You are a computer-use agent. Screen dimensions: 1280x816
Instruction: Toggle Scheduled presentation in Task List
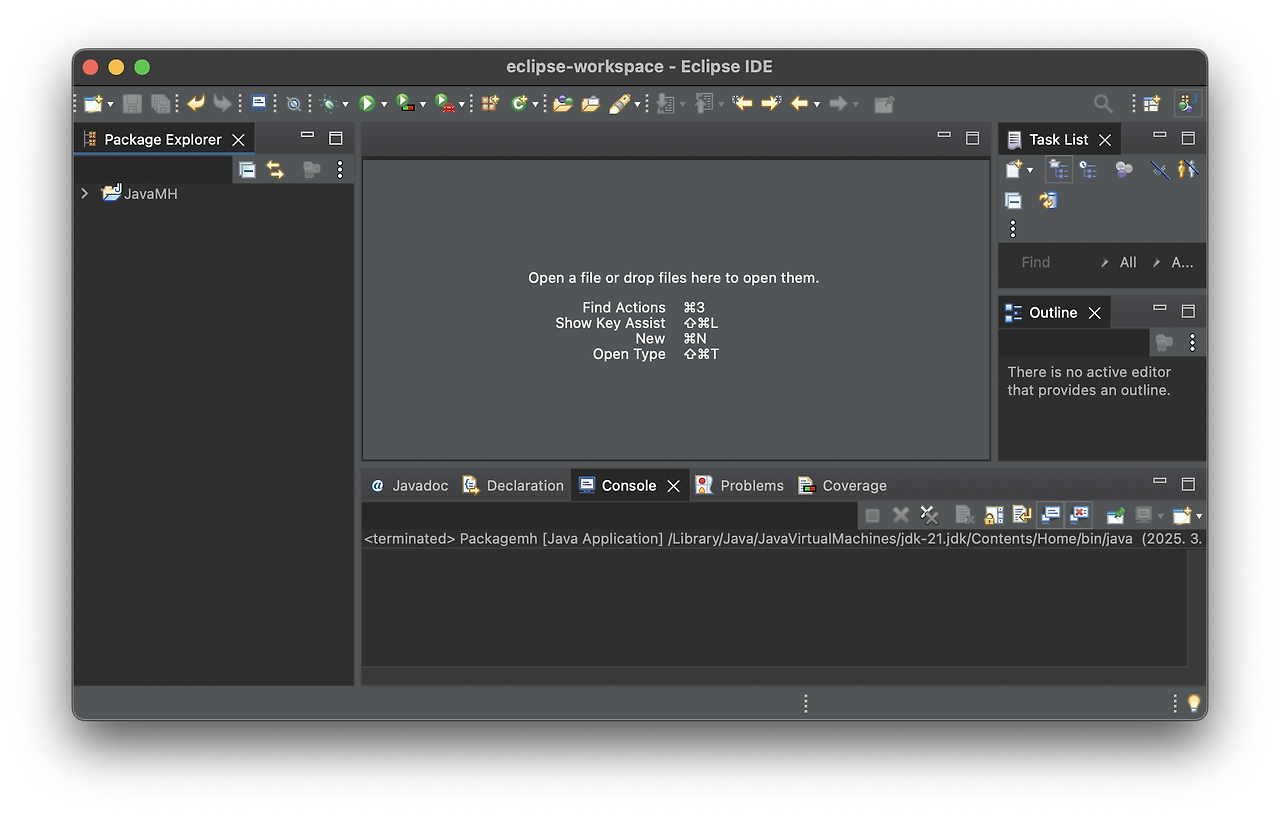pos(1088,170)
